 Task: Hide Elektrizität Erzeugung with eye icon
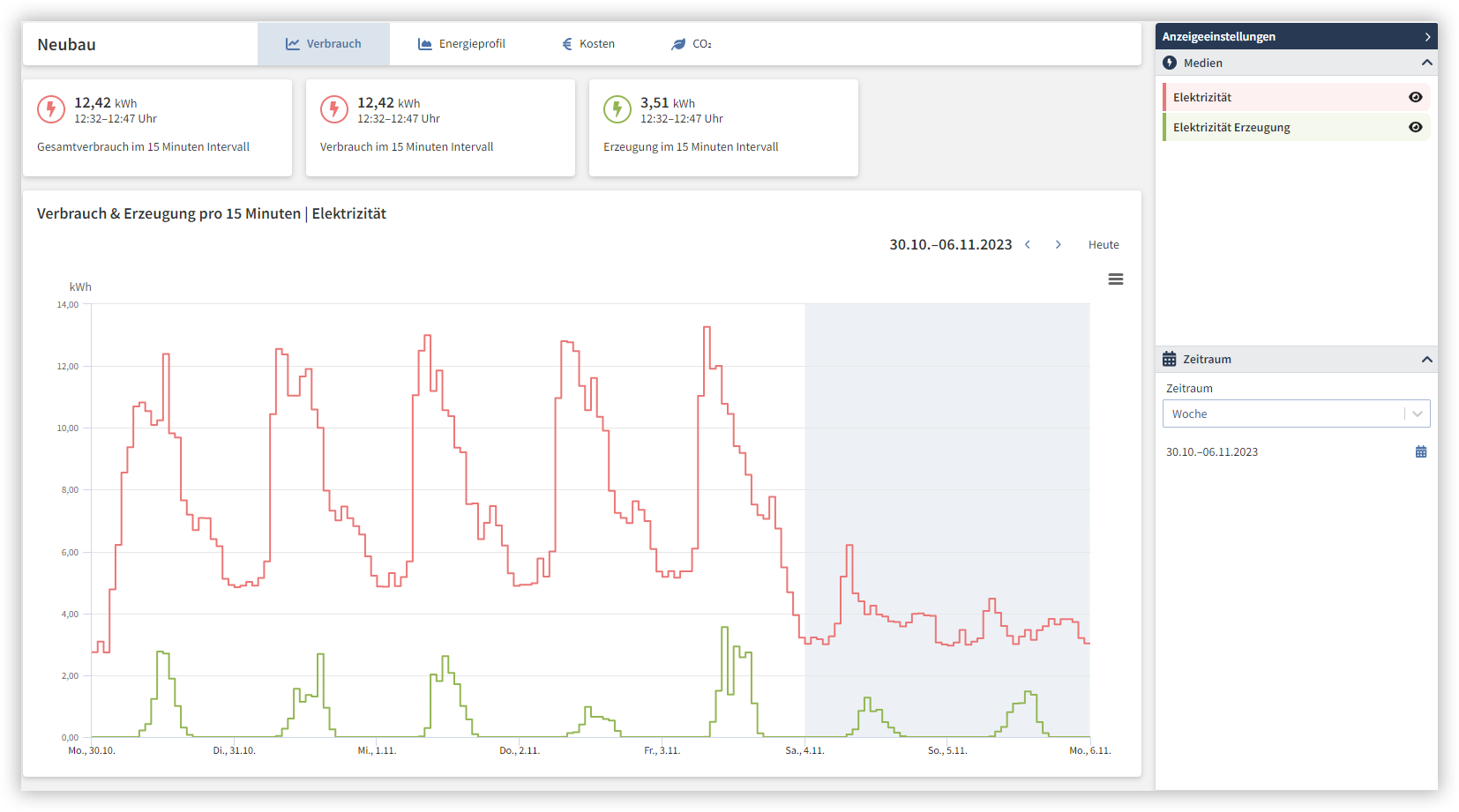click(1415, 128)
